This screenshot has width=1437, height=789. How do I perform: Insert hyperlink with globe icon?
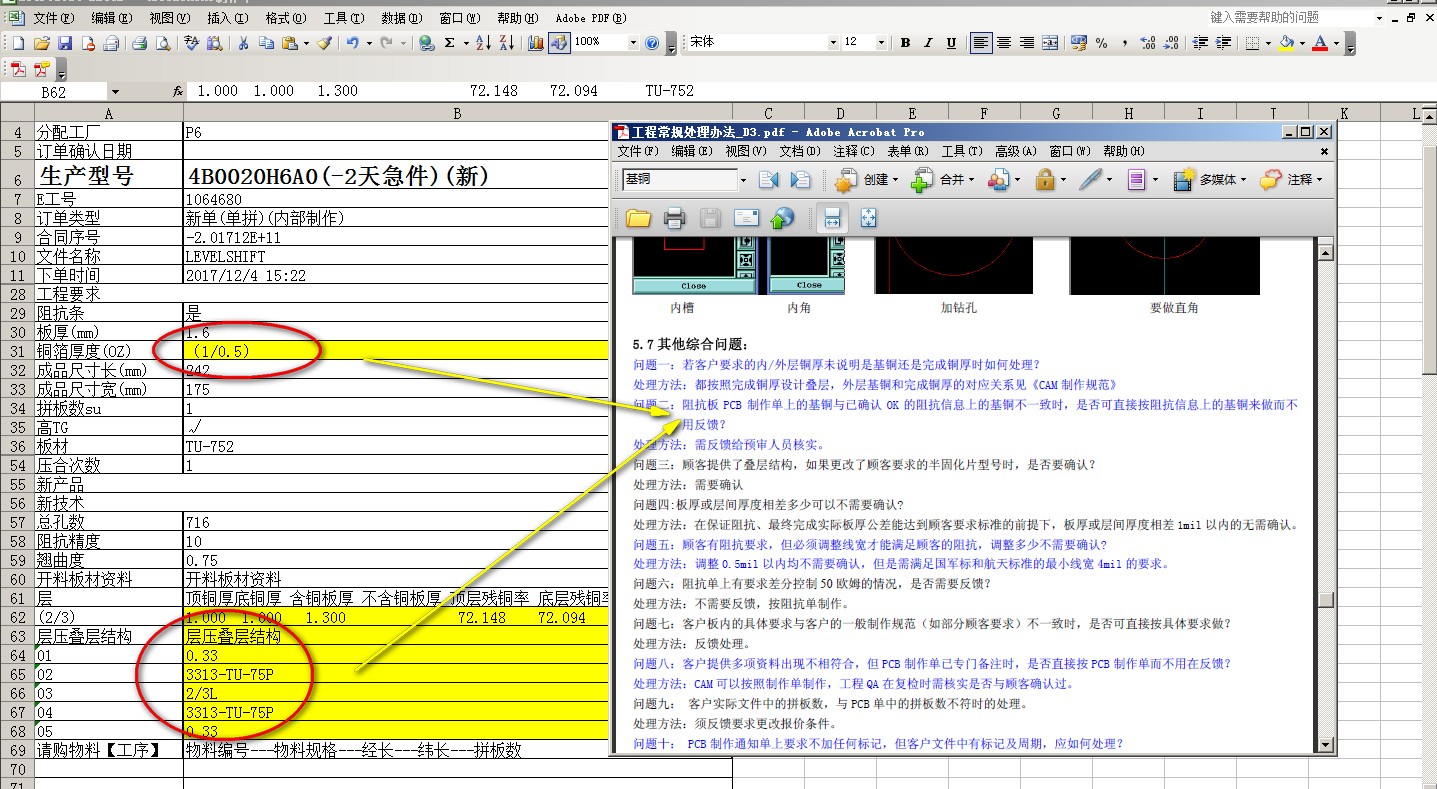click(427, 43)
